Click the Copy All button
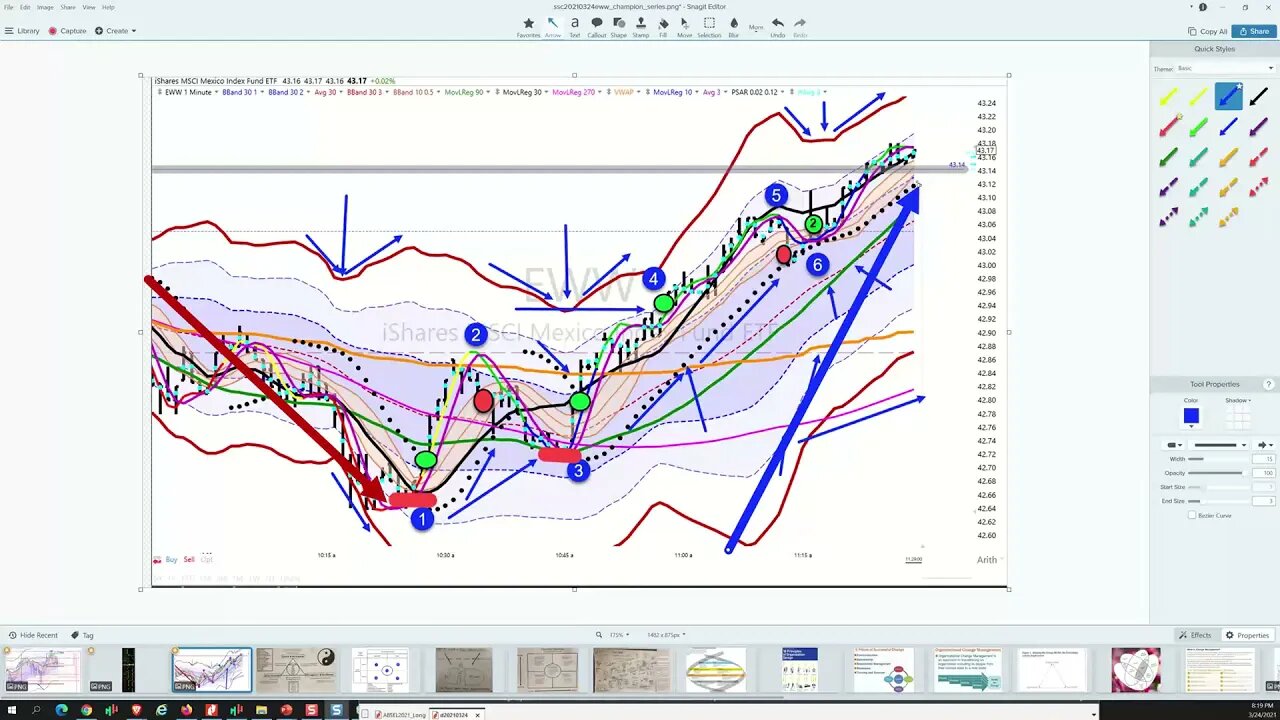 (1207, 31)
